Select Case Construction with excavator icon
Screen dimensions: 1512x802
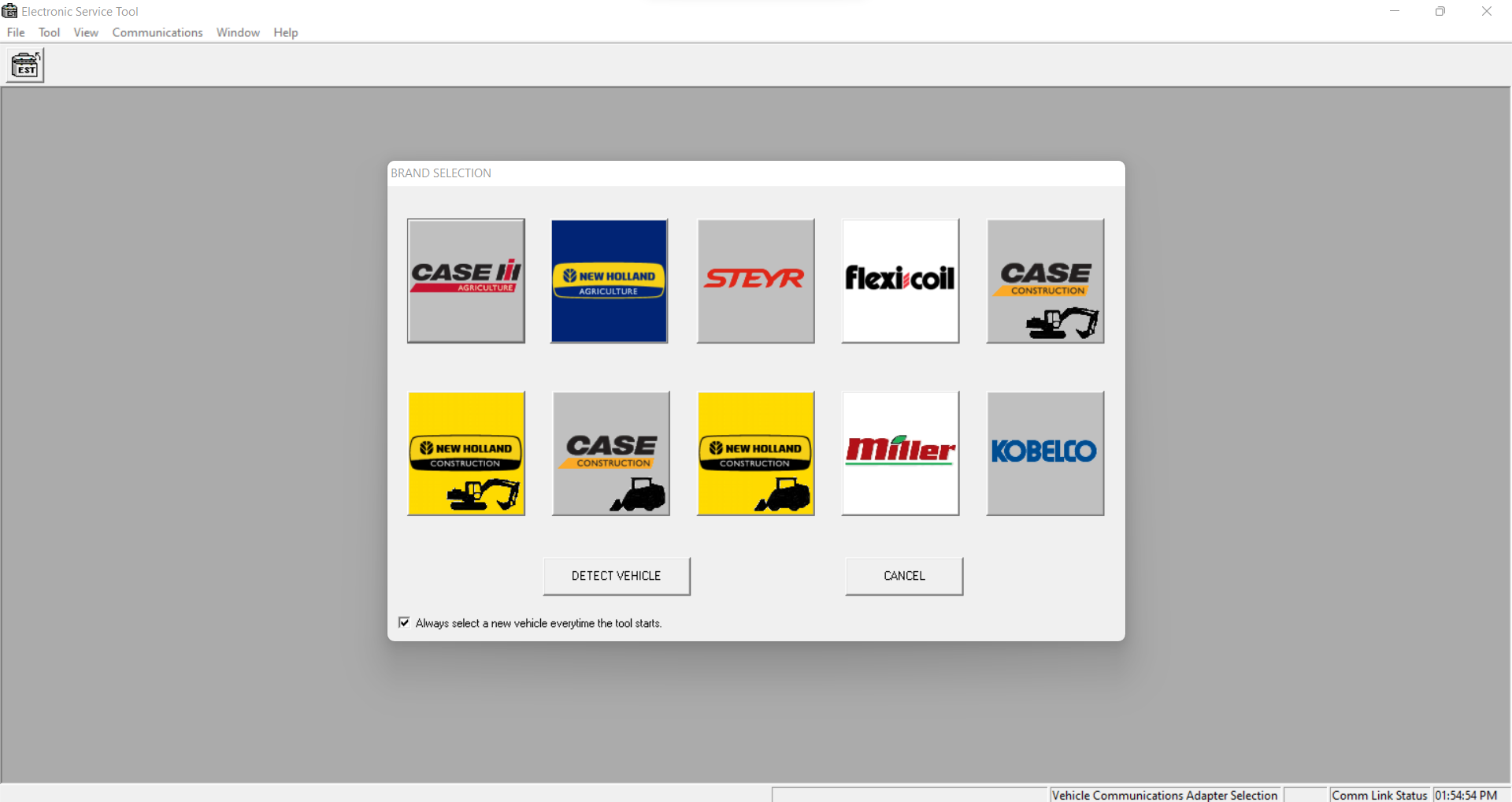point(1046,280)
